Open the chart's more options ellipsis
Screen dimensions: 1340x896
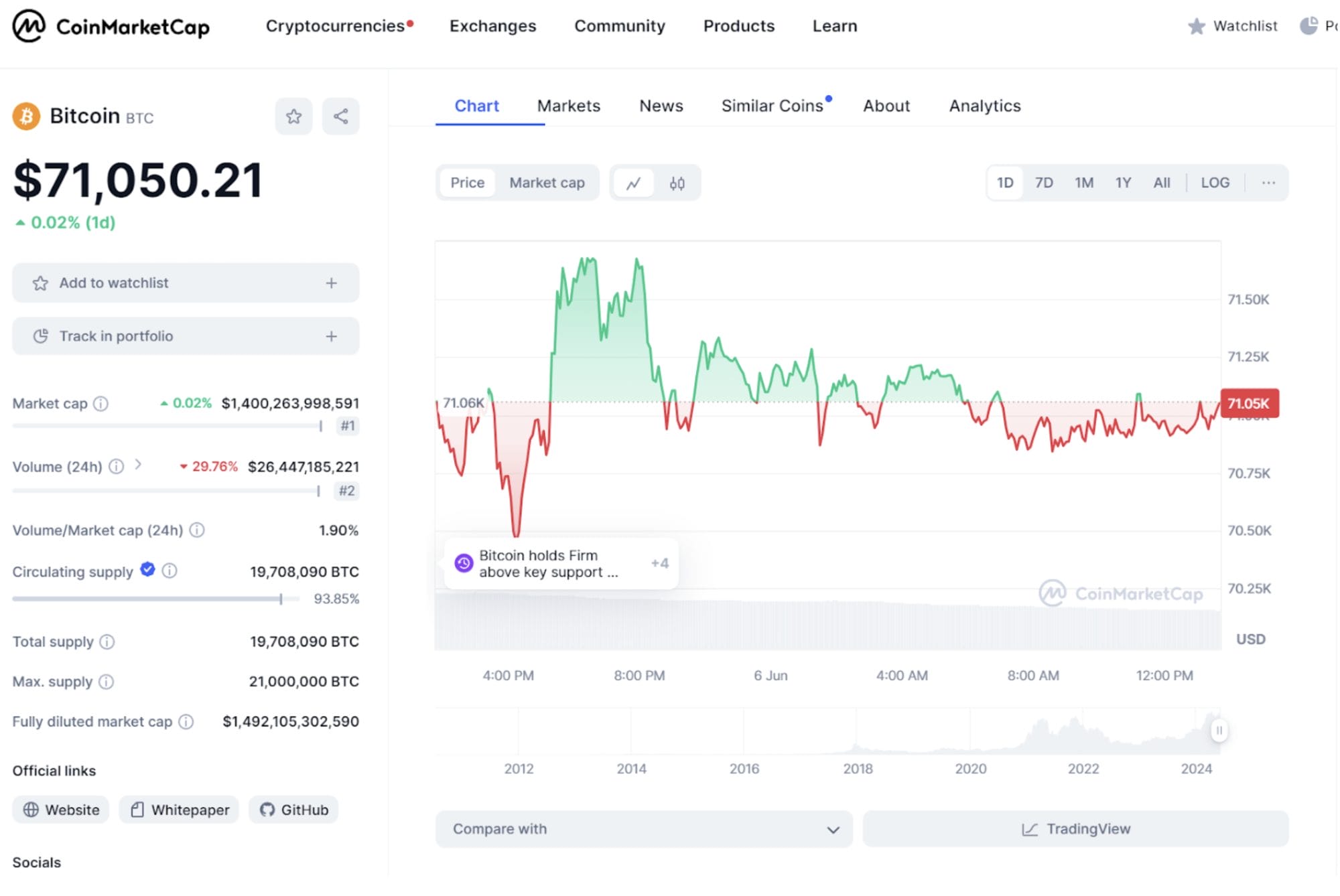(x=1268, y=182)
